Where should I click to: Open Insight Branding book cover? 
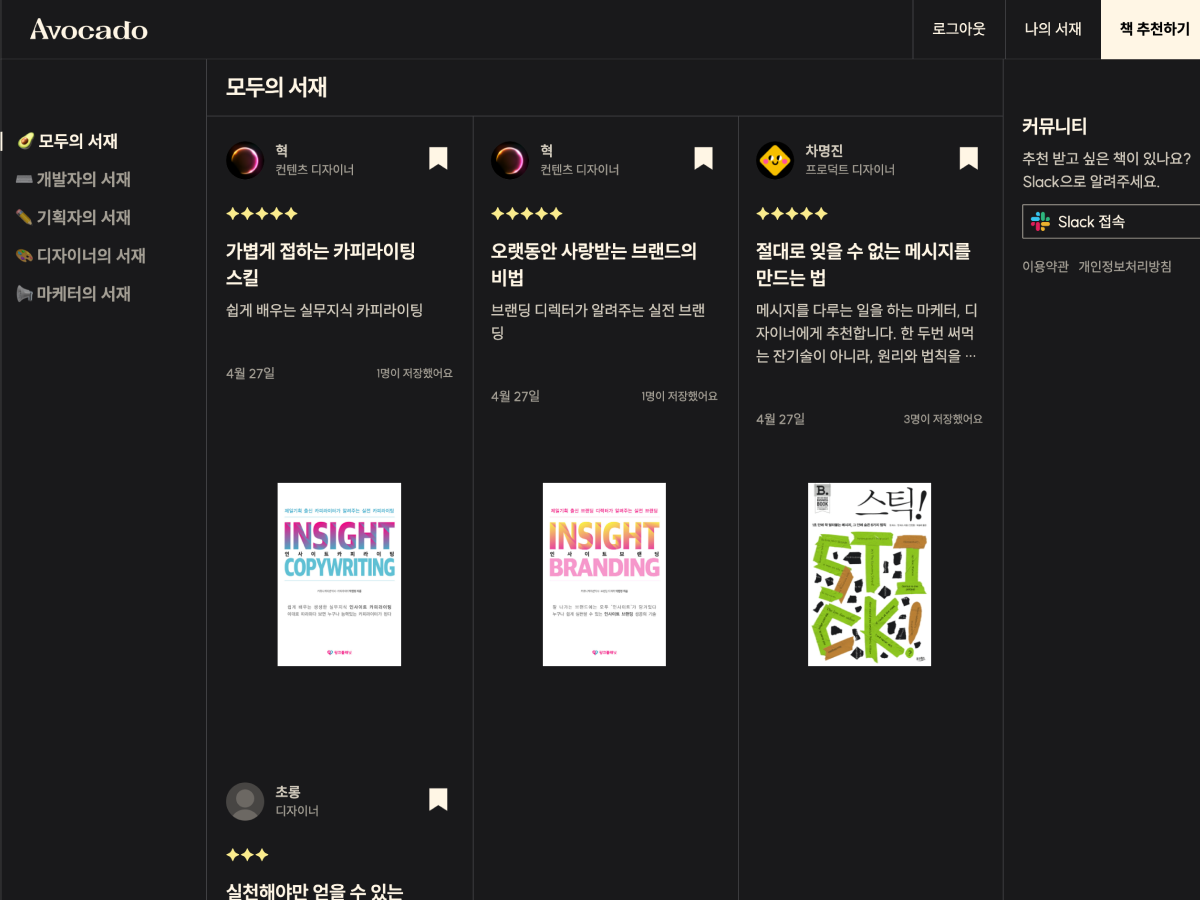pyautogui.click(x=604, y=574)
